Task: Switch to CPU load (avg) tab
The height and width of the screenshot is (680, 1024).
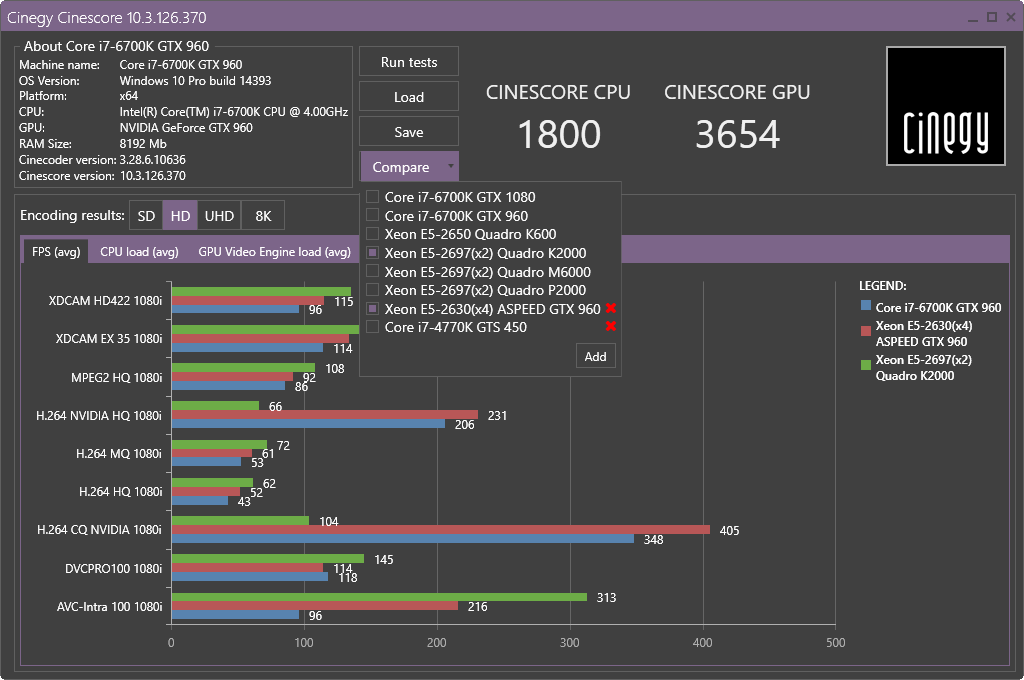Action: 139,251
